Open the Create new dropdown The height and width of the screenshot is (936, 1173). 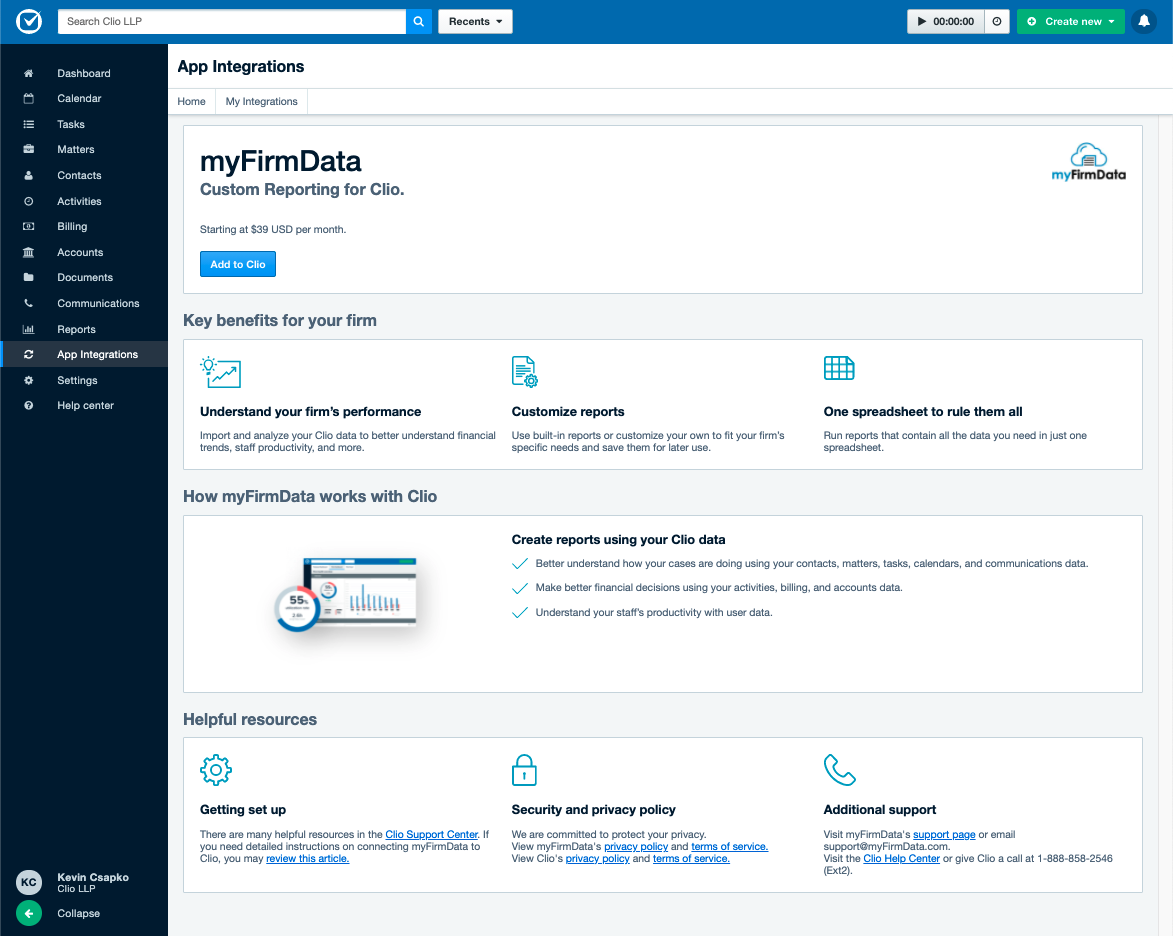[1071, 22]
